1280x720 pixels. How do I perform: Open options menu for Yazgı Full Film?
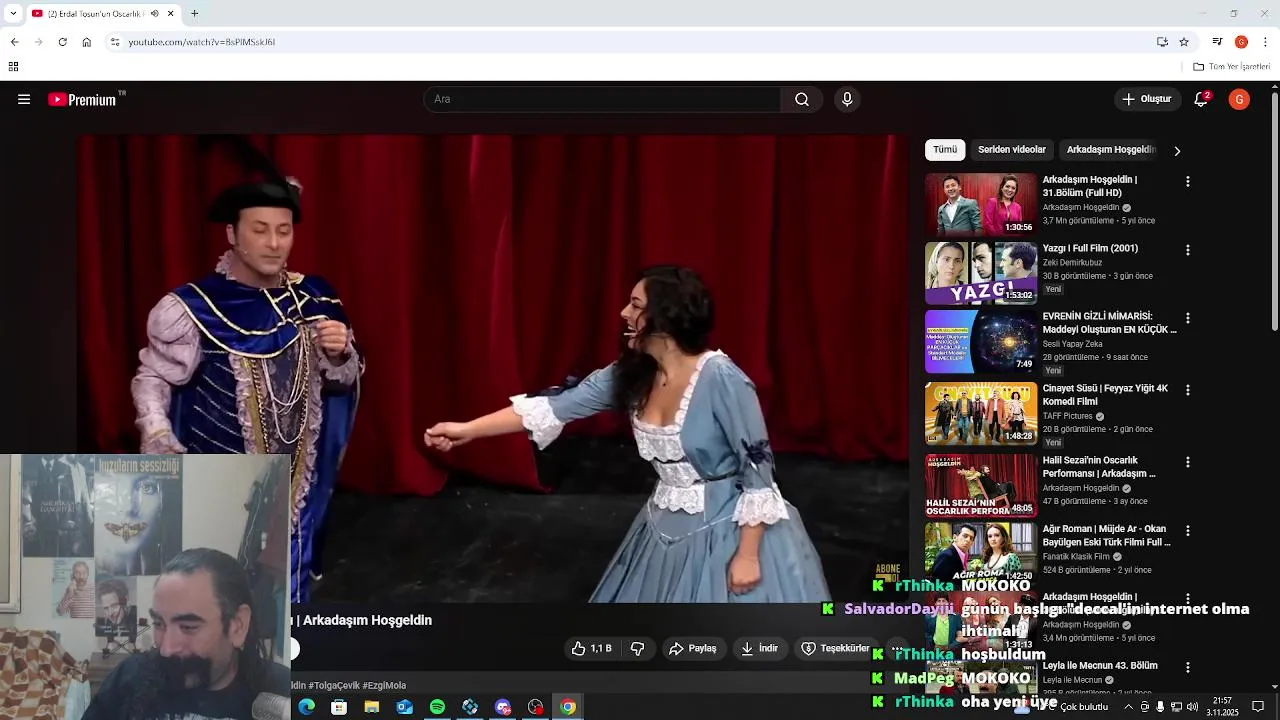tap(1188, 250)
